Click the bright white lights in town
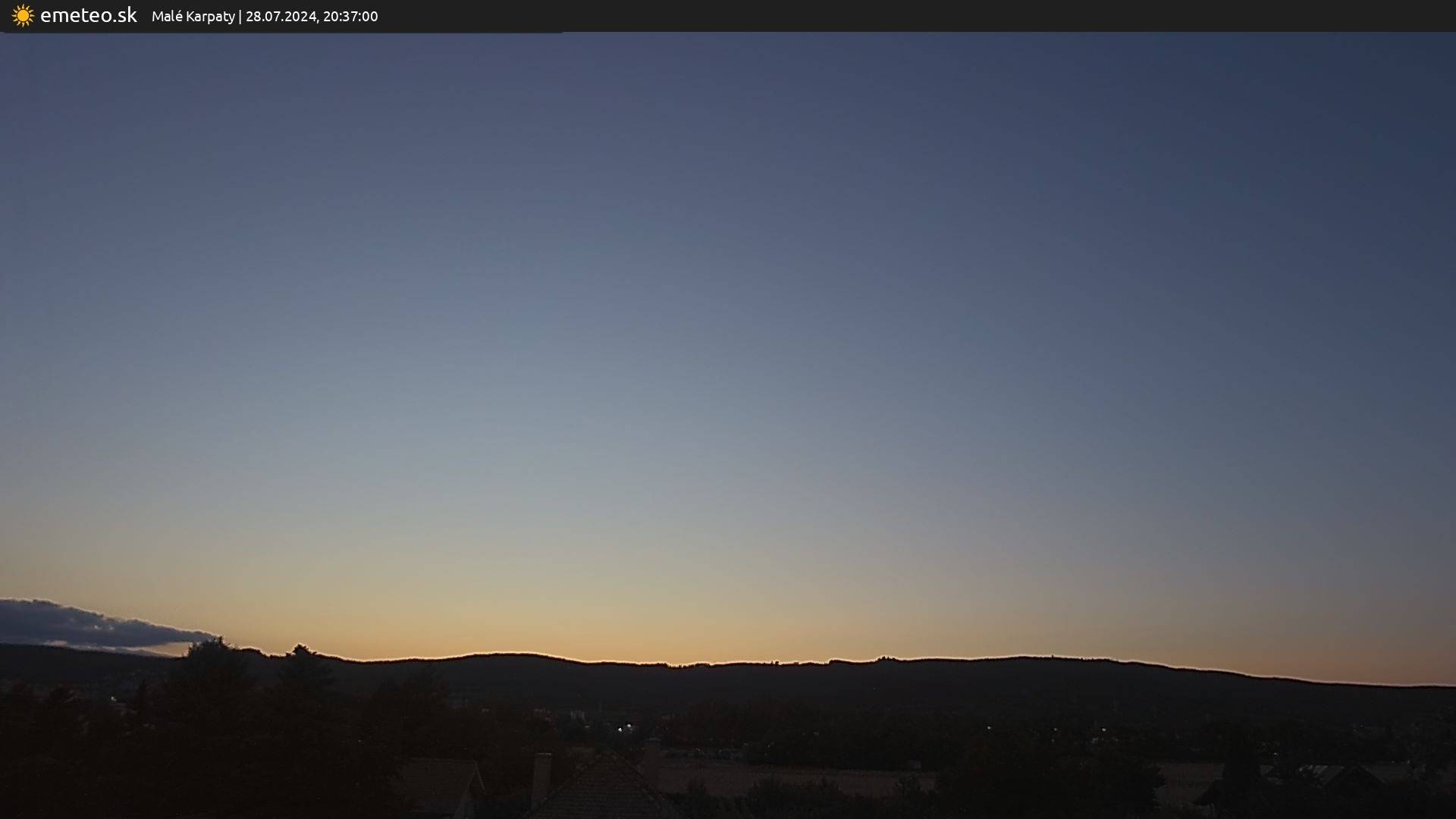 (x=624, y=728)
